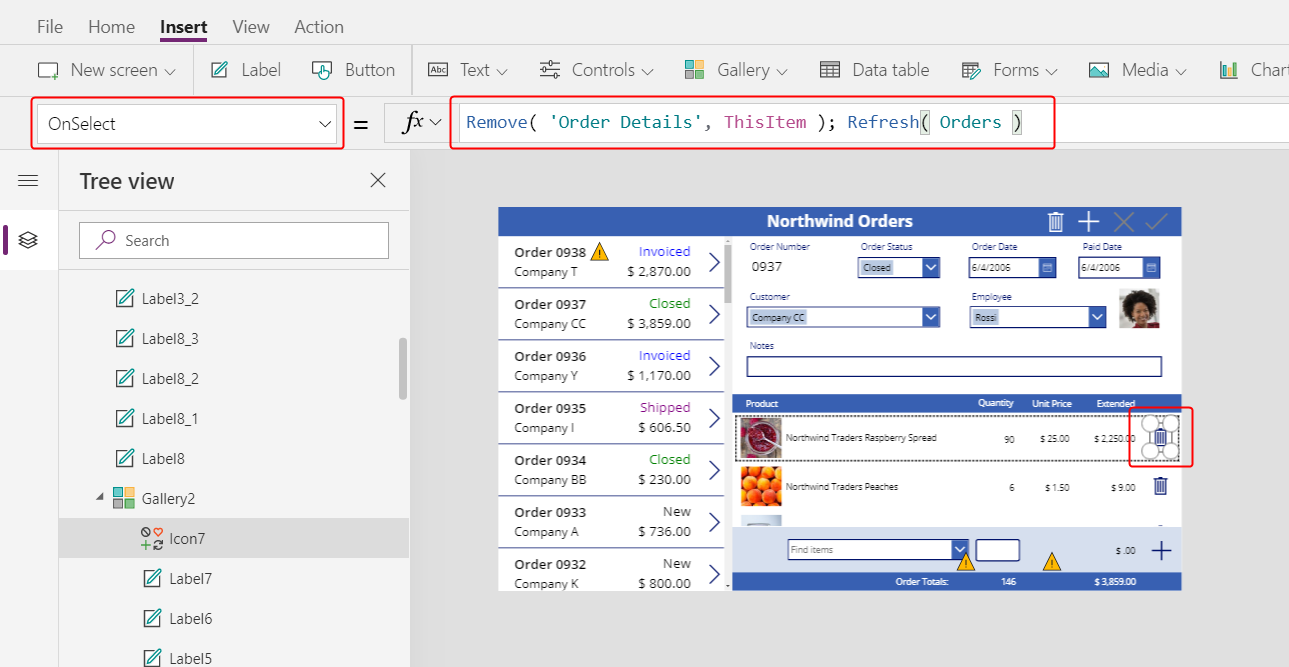Select Label5 in the tree
1289x667 pixels.
click(190, 657)
